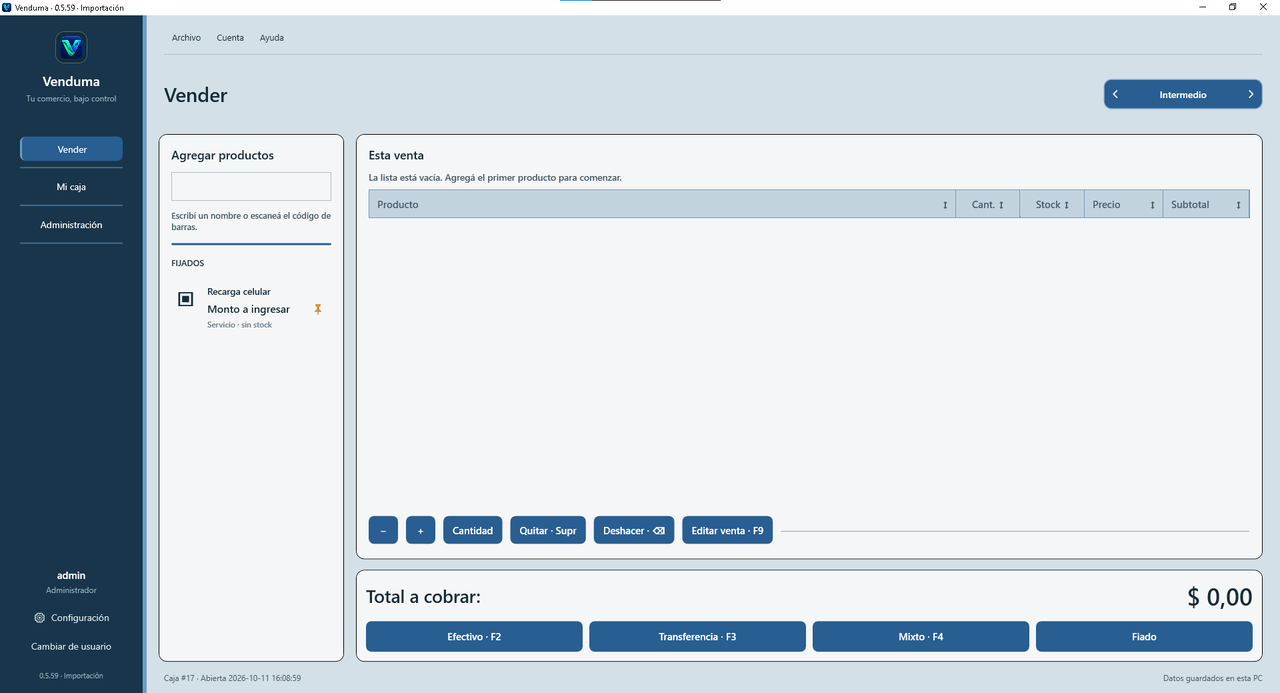The height and width of the screenshot is (693, 1280).
Task: Select the Fiado payment button
Action: pyautogui.click(x=1144, y=636)
